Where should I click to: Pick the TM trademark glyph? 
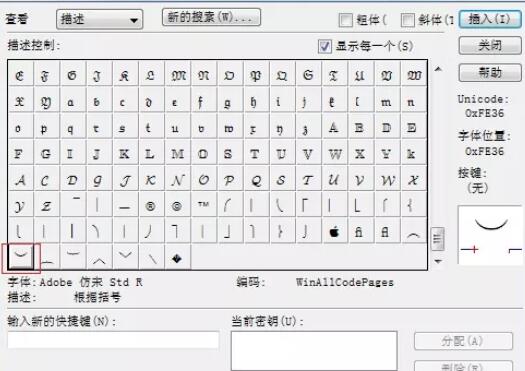coord(203,205)
